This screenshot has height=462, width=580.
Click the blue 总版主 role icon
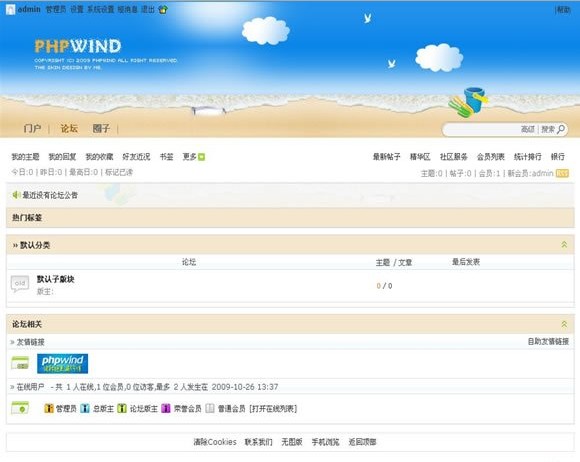click(x=85, y=408)
